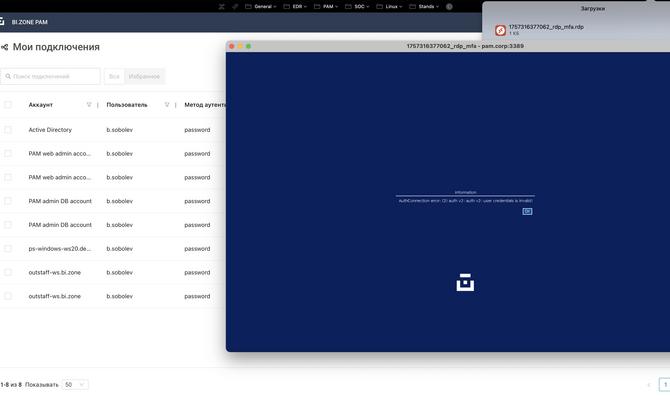Screen dimensions: 670x400
Task: Tick the checkbox for Active Directory row
Action: (8, 129)
